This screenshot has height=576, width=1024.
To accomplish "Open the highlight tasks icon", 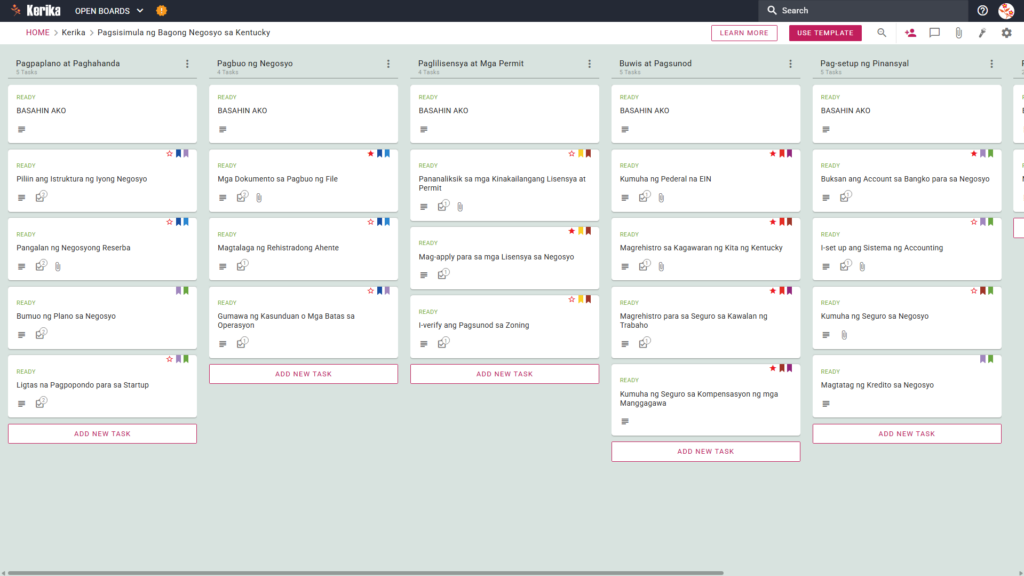I will click(982, 33).
